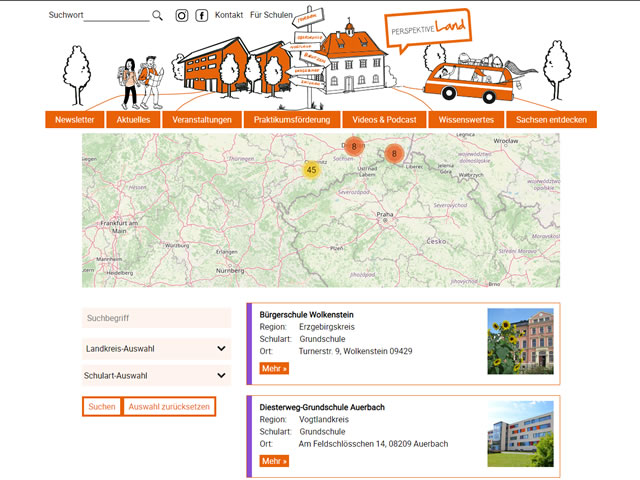
Task: Open the Newsletter menu item
Action: coord(74,120)
